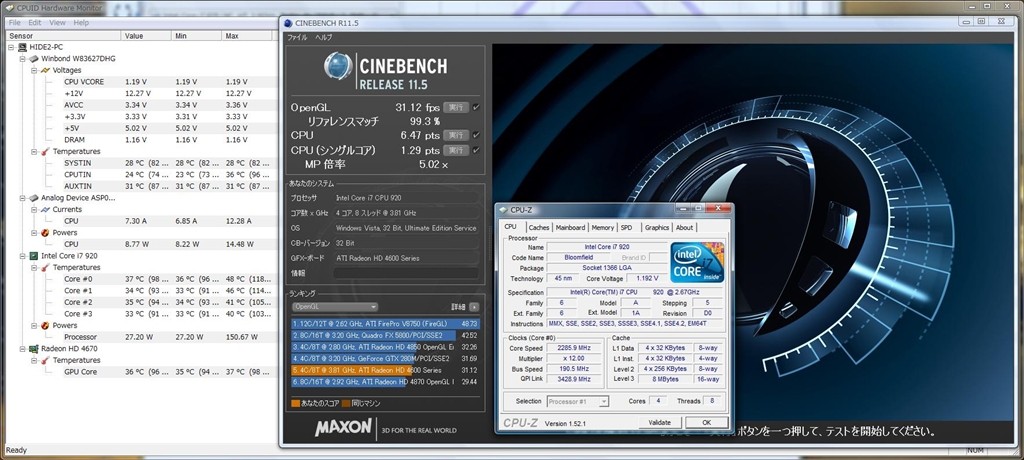Click the orange 'your score' legend swatch
This screenshot has height=460, width=1024.
click(x=294, y=403)
